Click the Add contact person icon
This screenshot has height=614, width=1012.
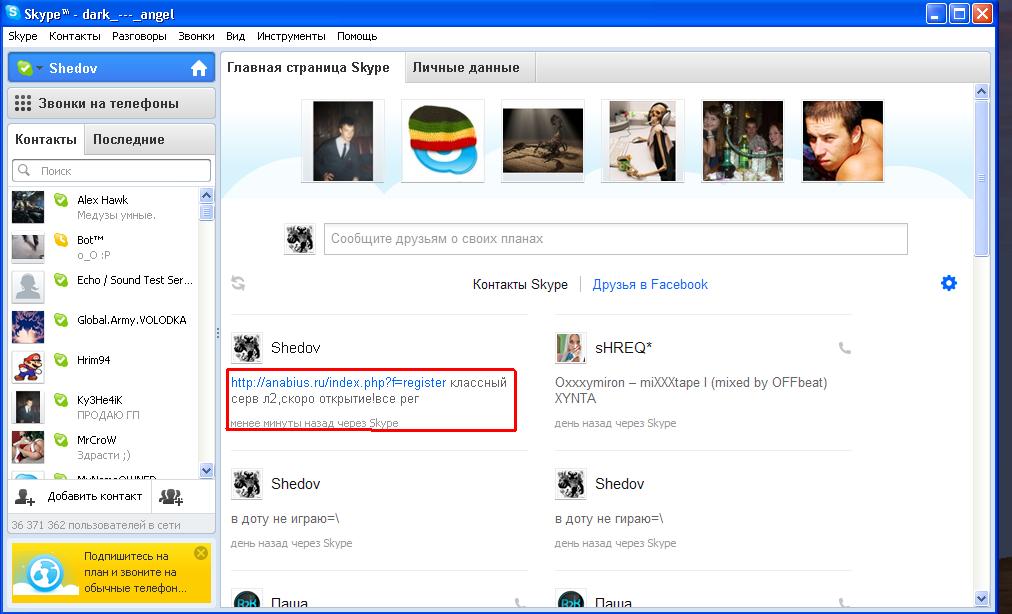coord(25,496)
